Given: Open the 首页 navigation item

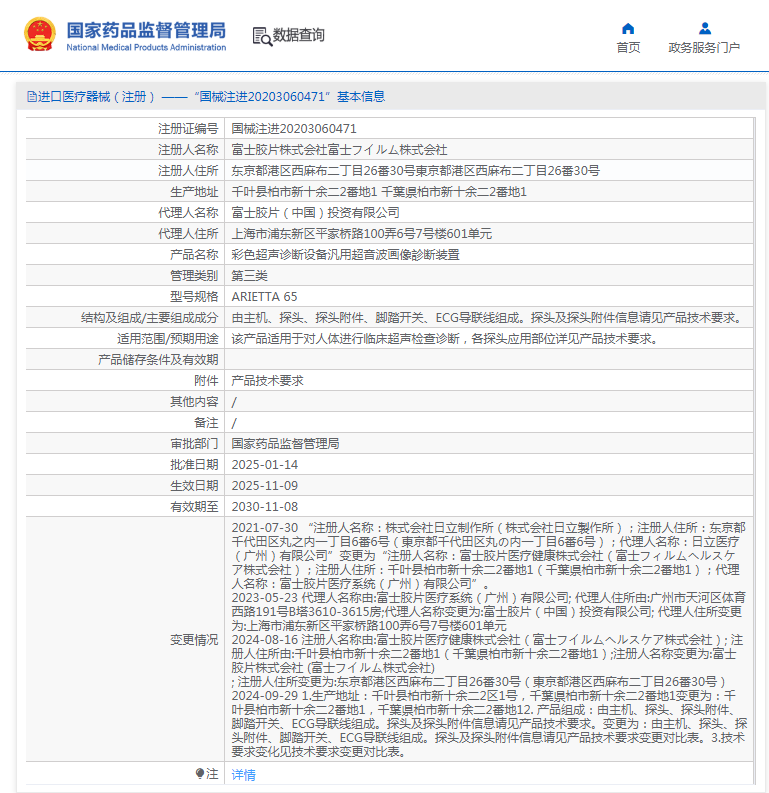Looking at the screenshot, I should [x=628, y=47].
